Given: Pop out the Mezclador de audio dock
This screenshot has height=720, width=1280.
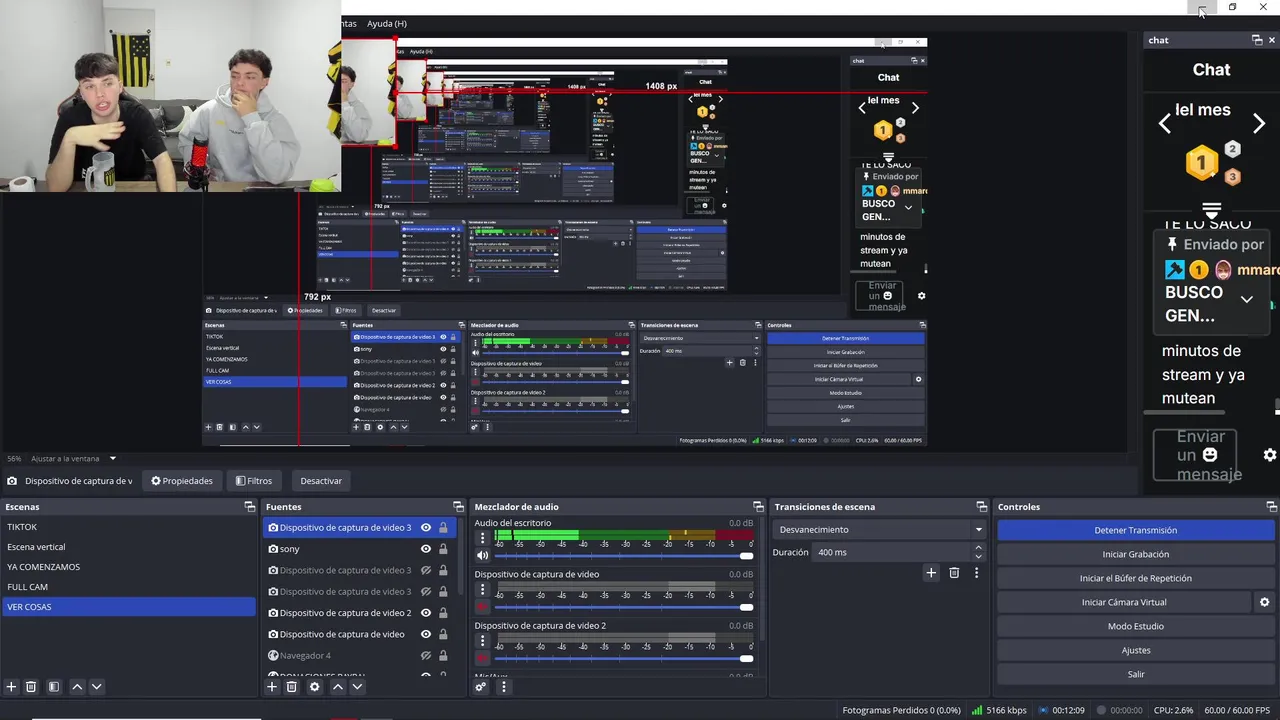Looking at the screenshot, I should (758, 507).
